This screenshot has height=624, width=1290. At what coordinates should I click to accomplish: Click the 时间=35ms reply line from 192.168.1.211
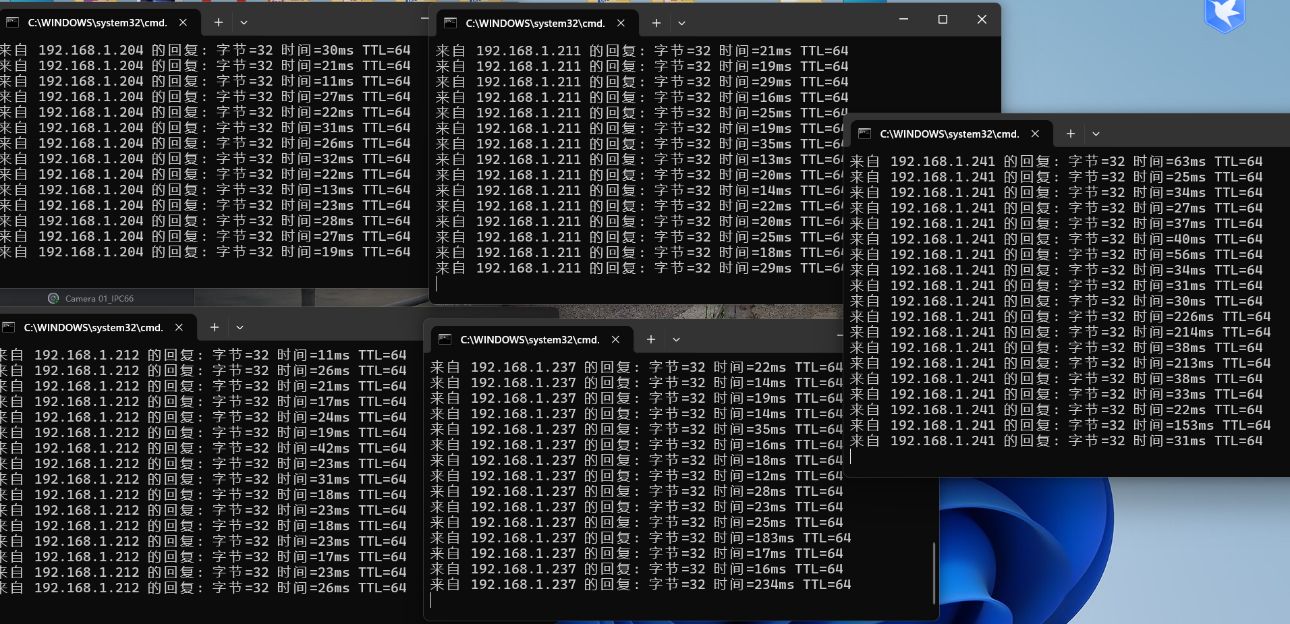[x=642, y=144]
